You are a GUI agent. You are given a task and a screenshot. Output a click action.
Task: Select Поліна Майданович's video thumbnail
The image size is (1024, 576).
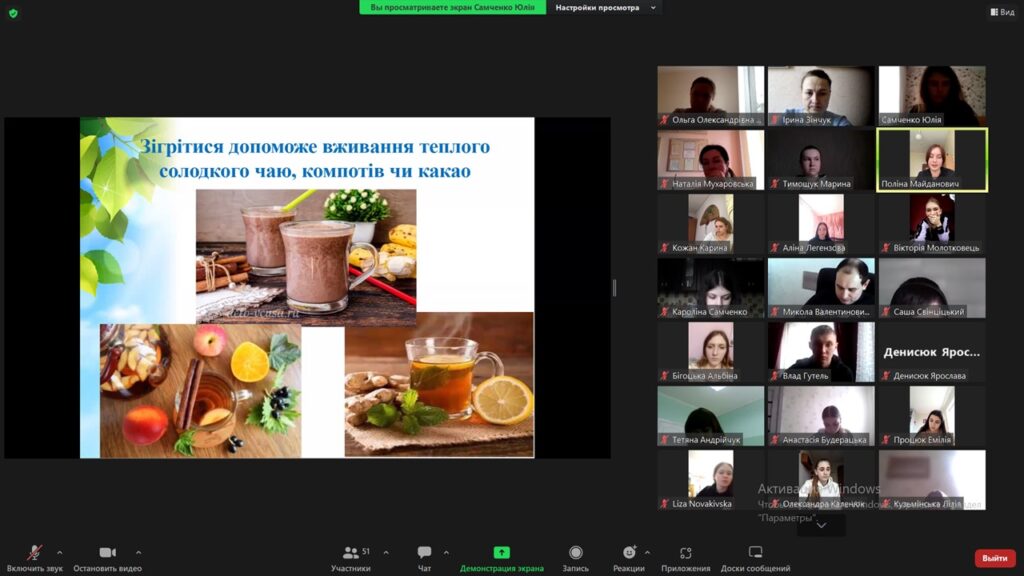click(932, 159)
